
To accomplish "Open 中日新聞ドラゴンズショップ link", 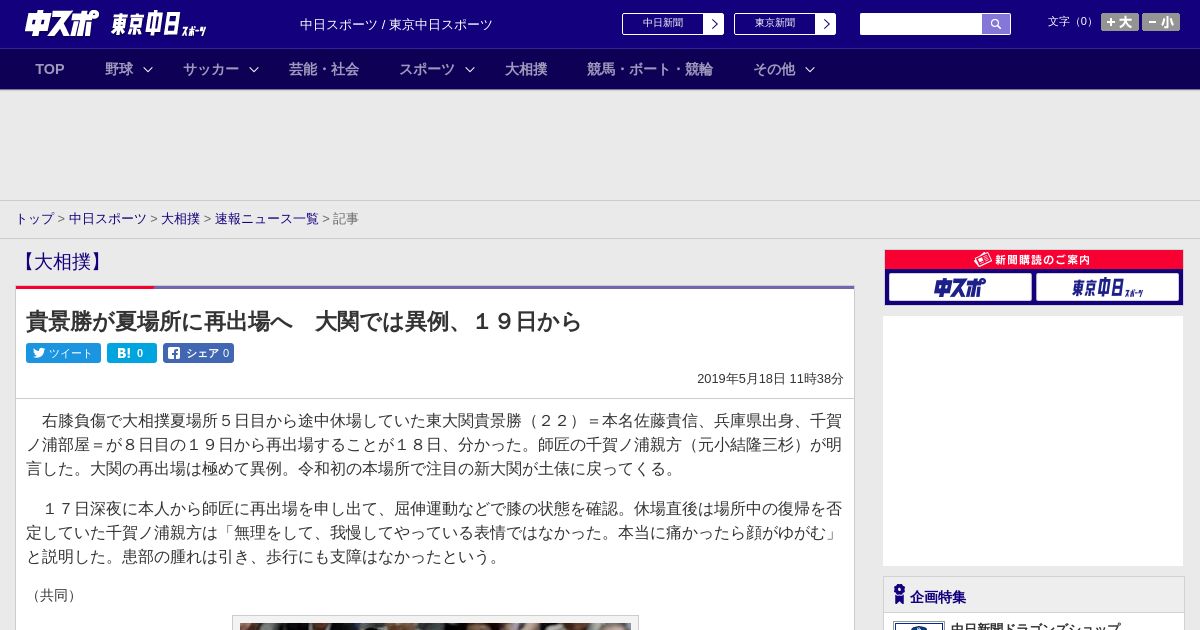I will click(1035, 627).
